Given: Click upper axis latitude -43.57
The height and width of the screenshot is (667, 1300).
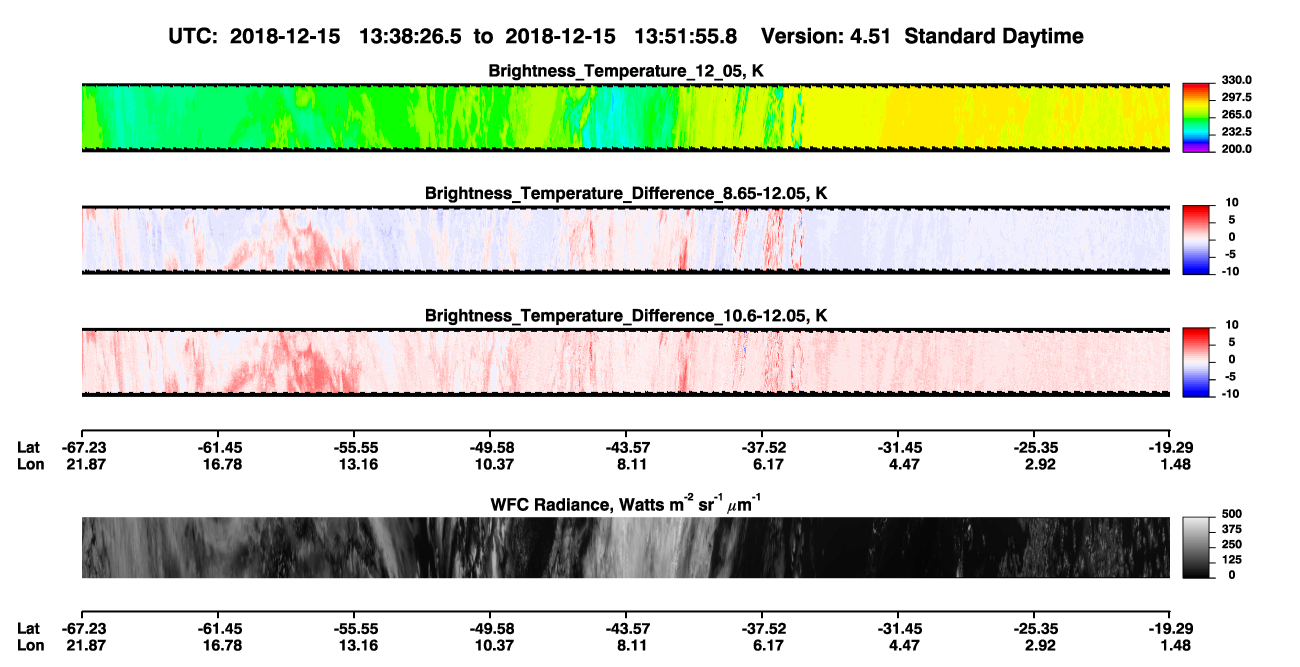Looking at the screenshot, I should [x=629, y=447].
